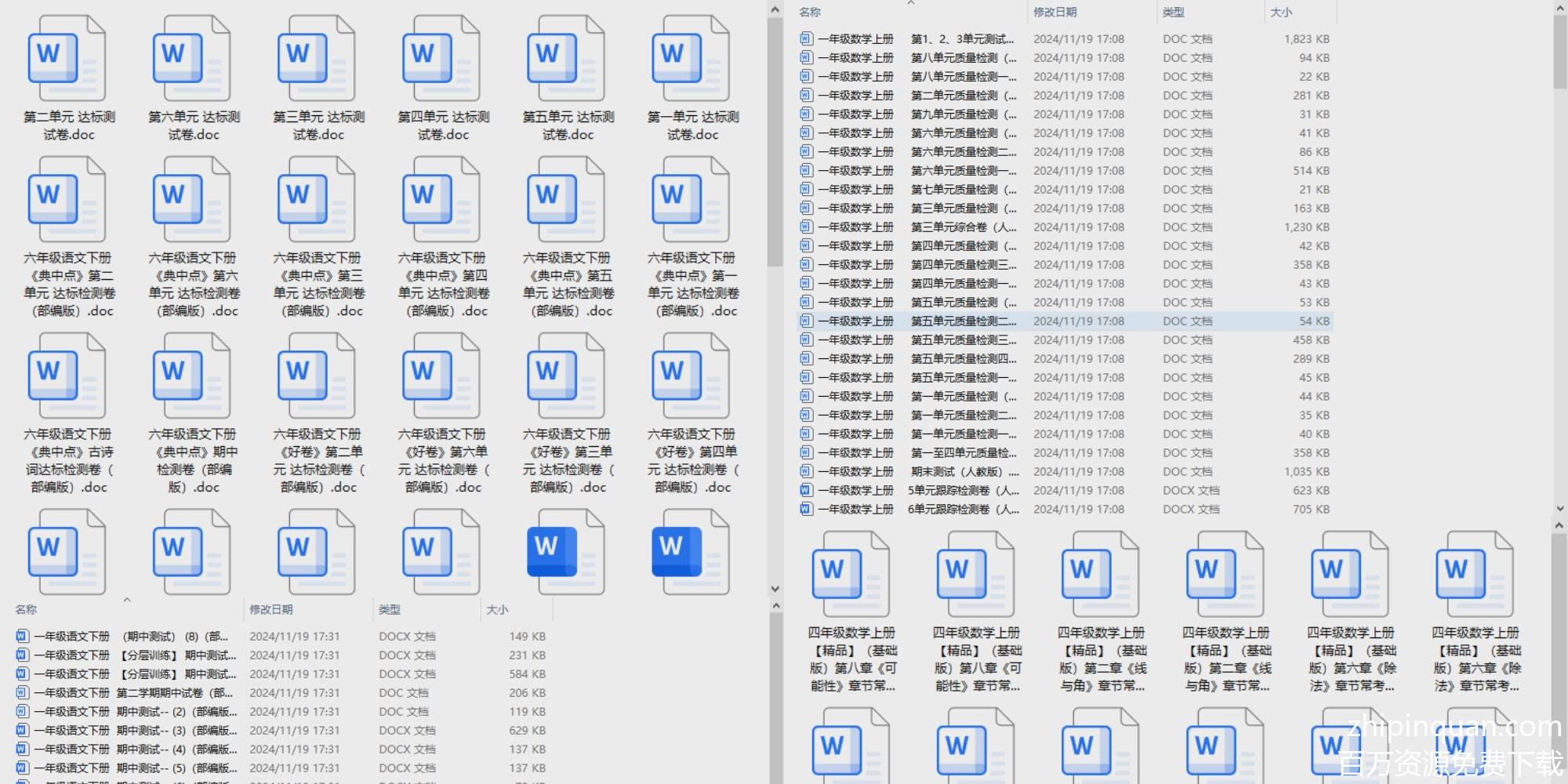Click sort chevron above the 一年级语文下册 list

pos(127,600)
